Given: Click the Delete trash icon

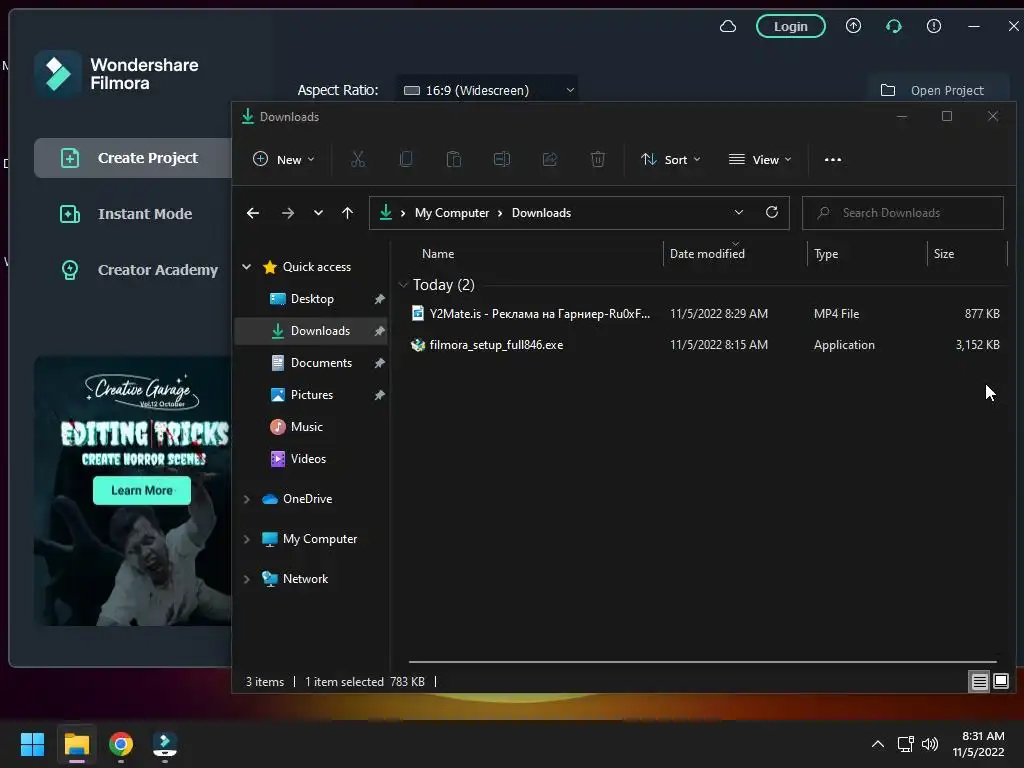Looking at the screenshot, I should [x=598, y=159].
